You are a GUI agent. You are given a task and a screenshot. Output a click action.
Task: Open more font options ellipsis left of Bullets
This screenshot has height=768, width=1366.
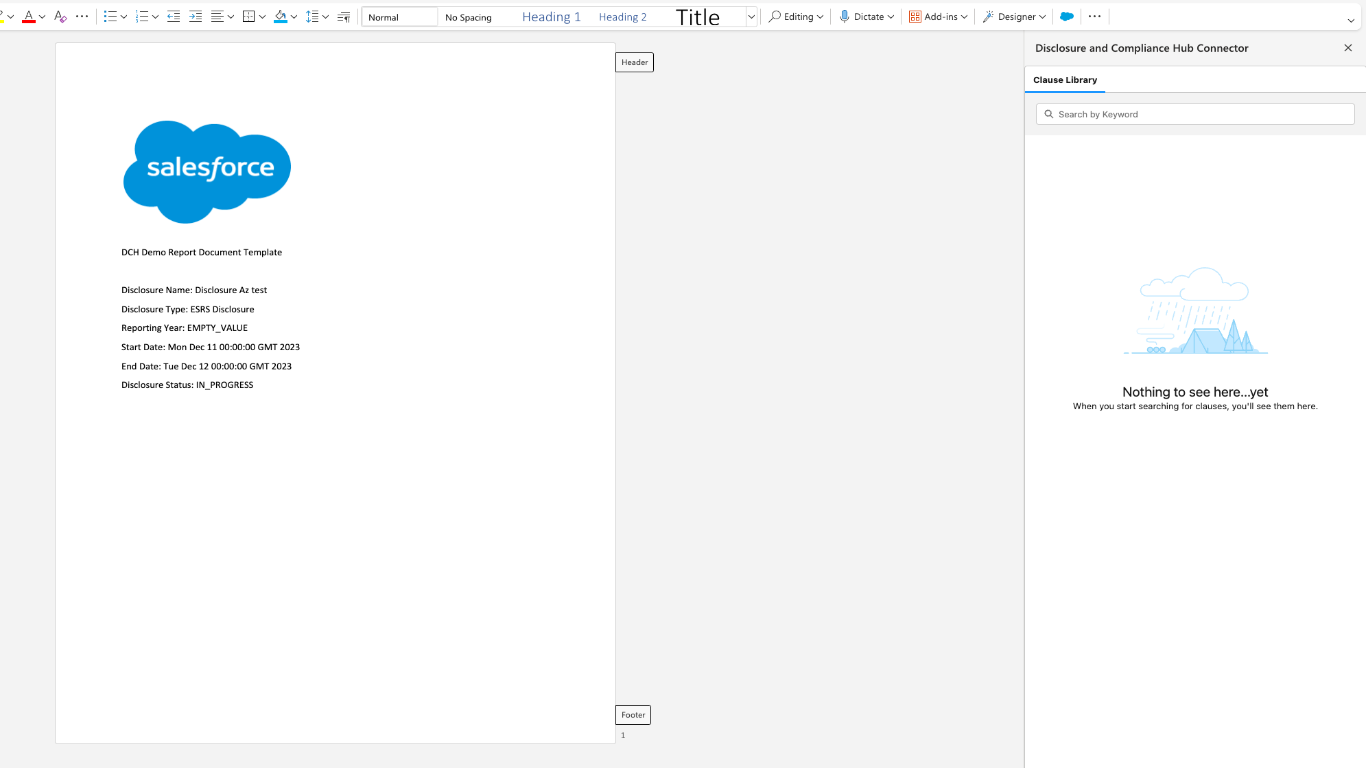point(82,17)
